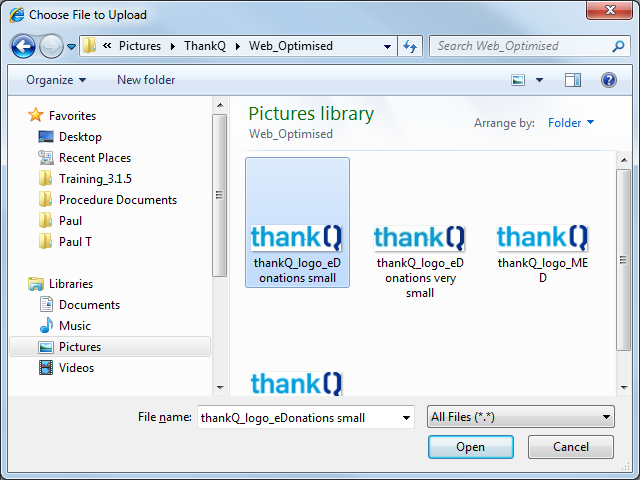Select thankQ_logo_eDonations small thumbnail
This screenshot has width=640, height=480.
[x=297, y=222]
